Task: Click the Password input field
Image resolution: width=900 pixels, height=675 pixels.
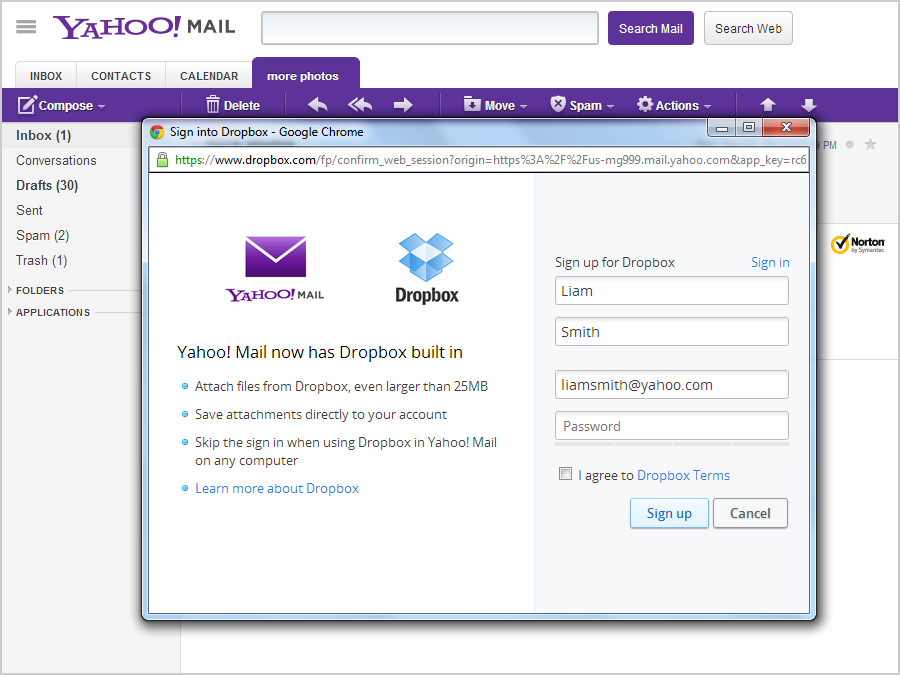Action: (x=671, y=426)
